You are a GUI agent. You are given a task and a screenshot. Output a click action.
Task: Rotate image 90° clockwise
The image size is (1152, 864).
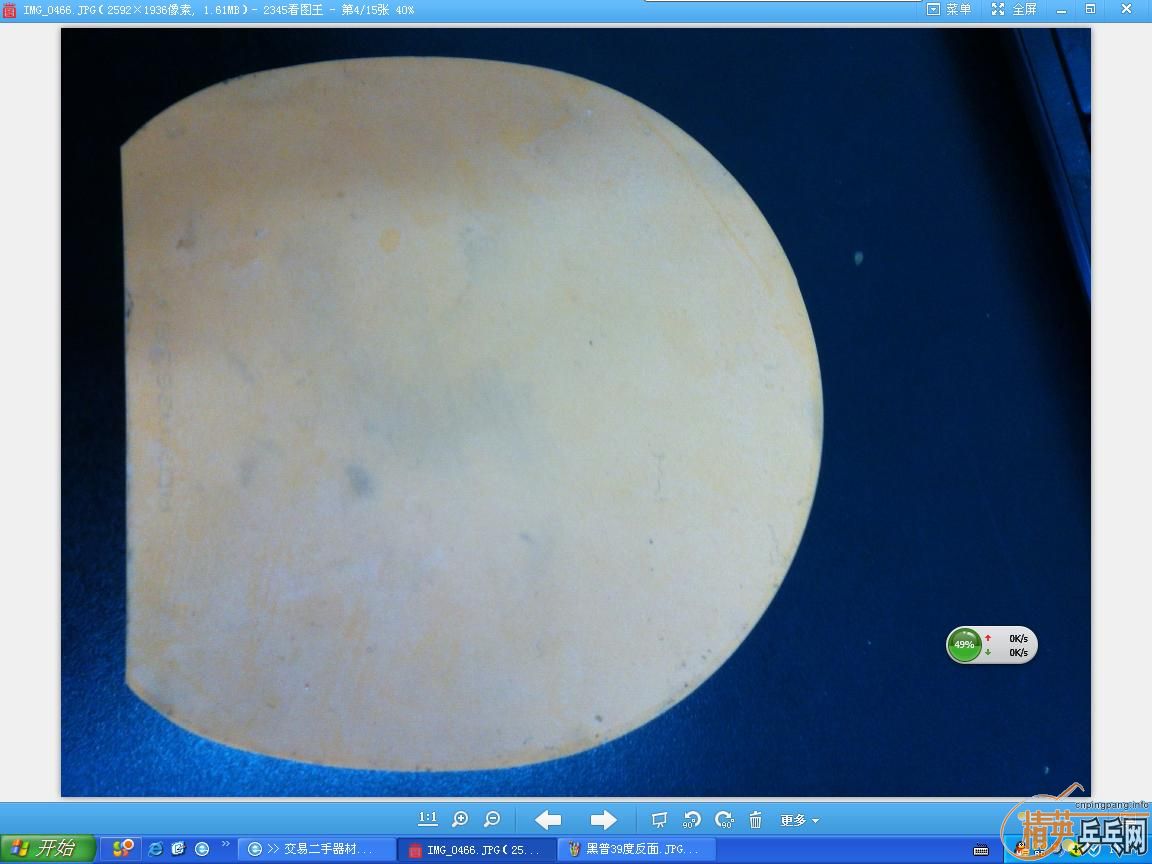pyautogui.click(x=724, y=820)
